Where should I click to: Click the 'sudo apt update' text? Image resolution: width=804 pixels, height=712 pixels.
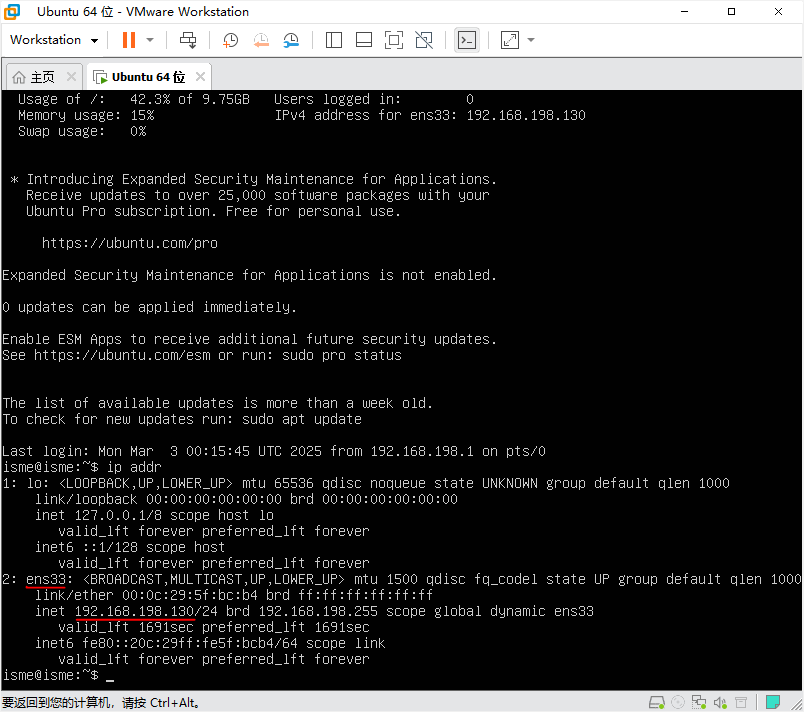coord(302,419)
